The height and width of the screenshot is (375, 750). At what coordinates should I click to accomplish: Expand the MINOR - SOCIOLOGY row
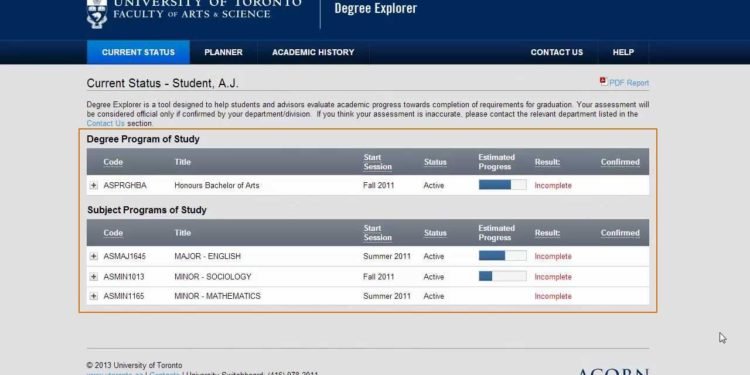[94, 277]
